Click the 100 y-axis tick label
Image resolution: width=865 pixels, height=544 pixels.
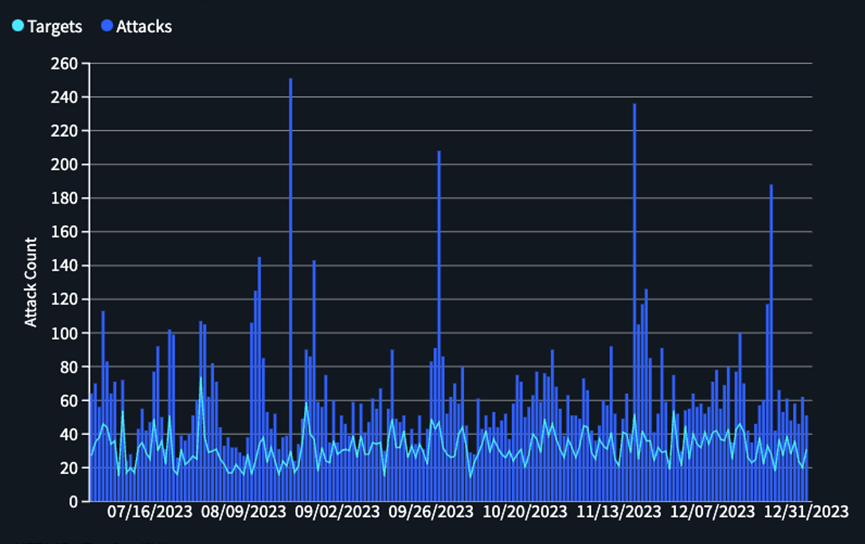click(x=65, y=333)
